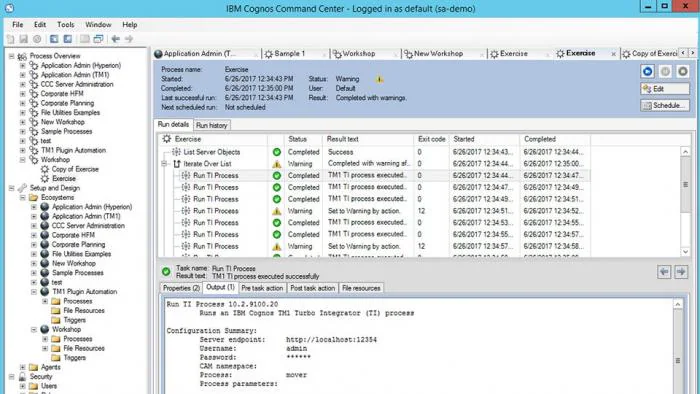Viewport: 700px width, 394px height.
Task: Open the Help menu
Action: 129,25
